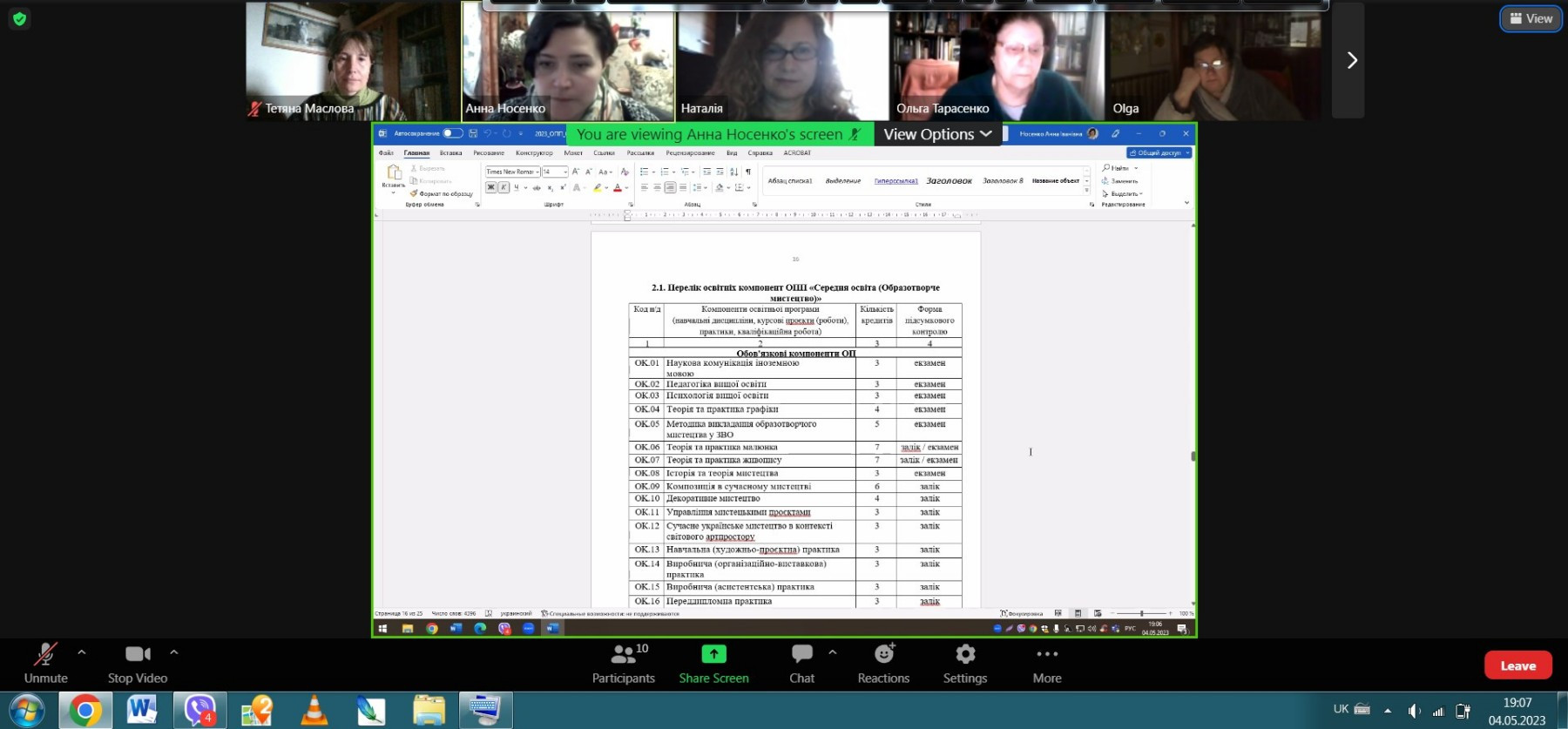The width and height of the screenshot is (1568, 729).
Task: Open the View Options dropdown
Action: tap(938, 134)
